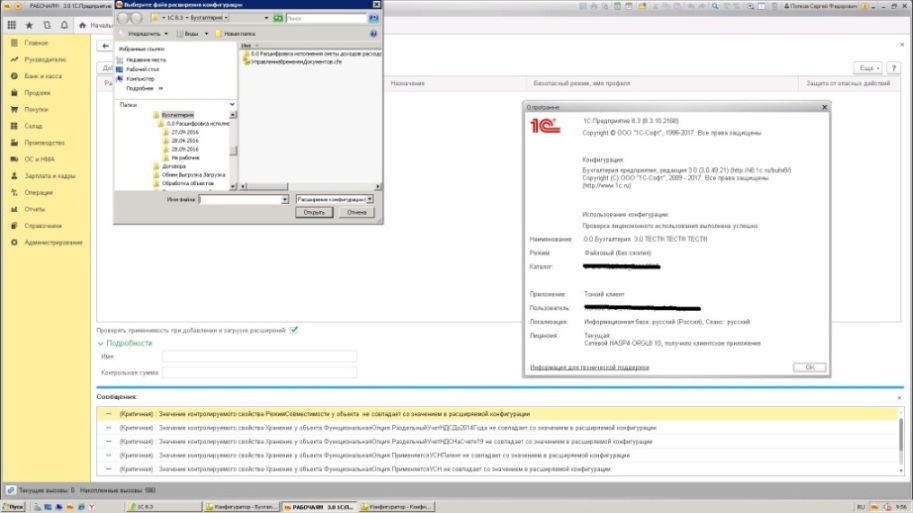Collapse the Подробности section
The image size is (913, 513).
tap(125, 343)
